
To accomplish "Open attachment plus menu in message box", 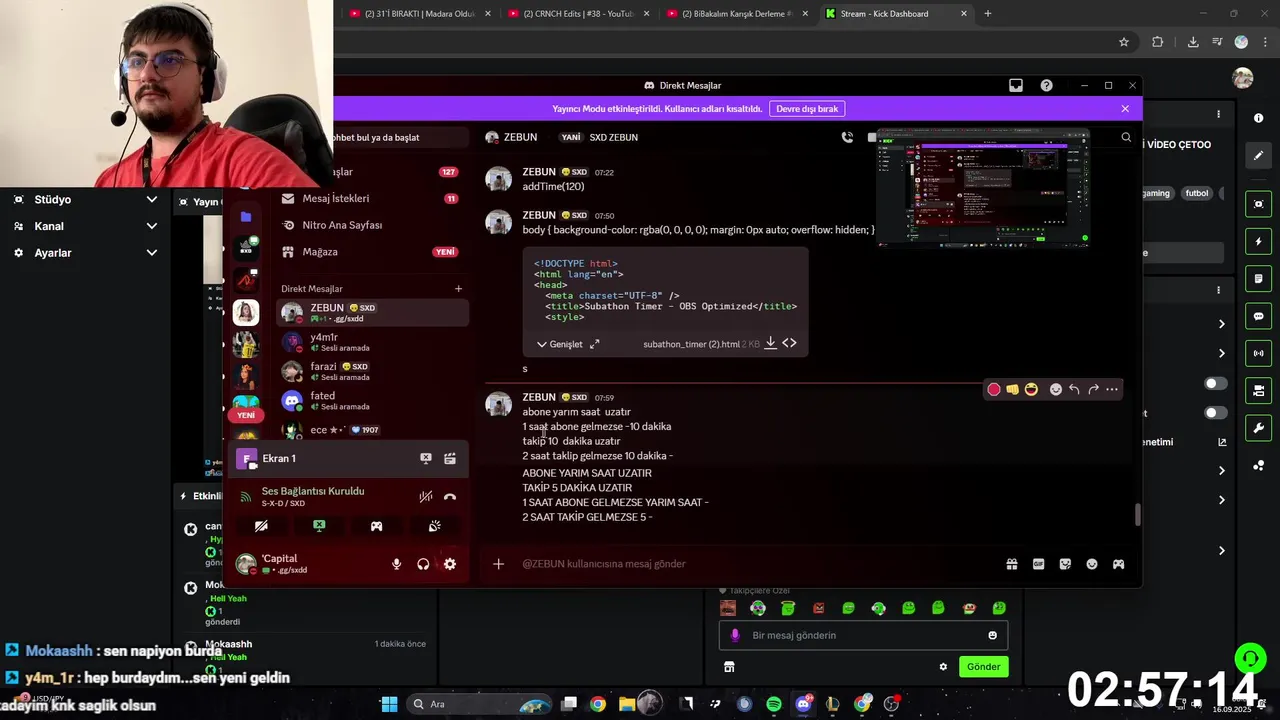I will (498, 564).
